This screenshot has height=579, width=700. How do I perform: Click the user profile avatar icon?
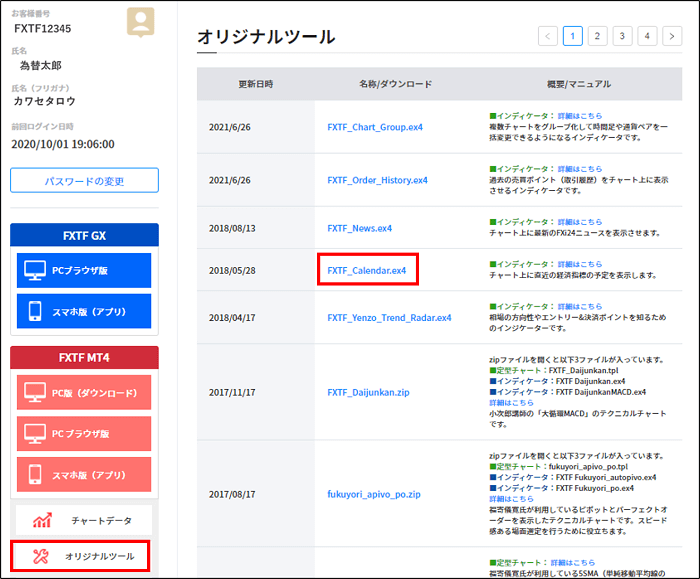click(140, 21)
